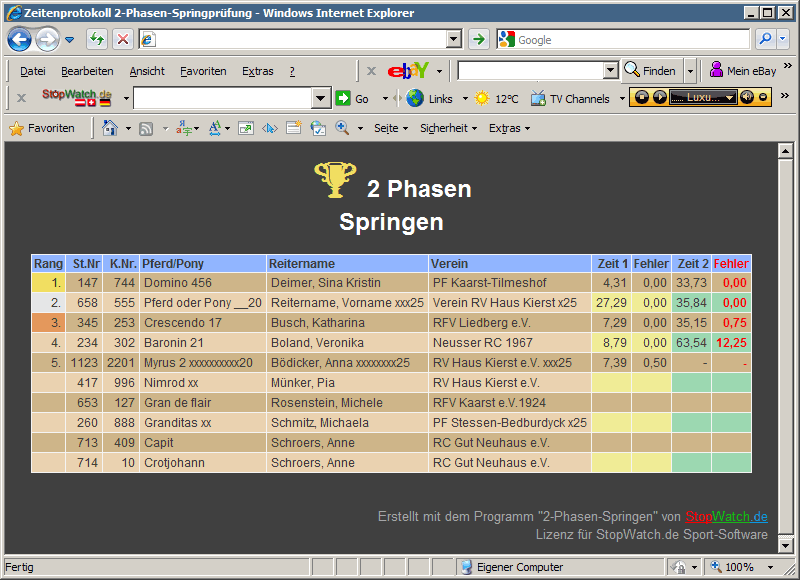Open the Datei menu

33,71
